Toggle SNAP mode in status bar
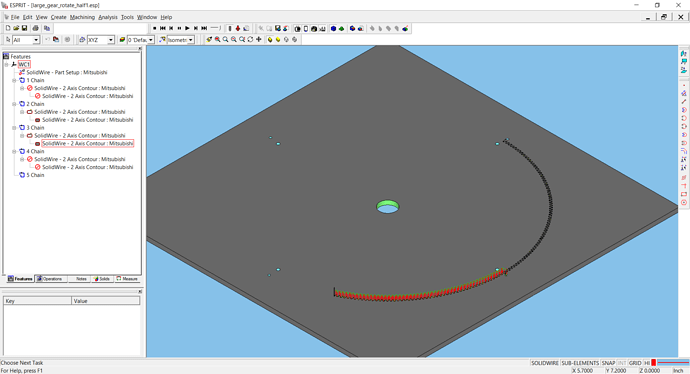The height and width of the screenshot is (374, 690). click(x=608, y=363)
